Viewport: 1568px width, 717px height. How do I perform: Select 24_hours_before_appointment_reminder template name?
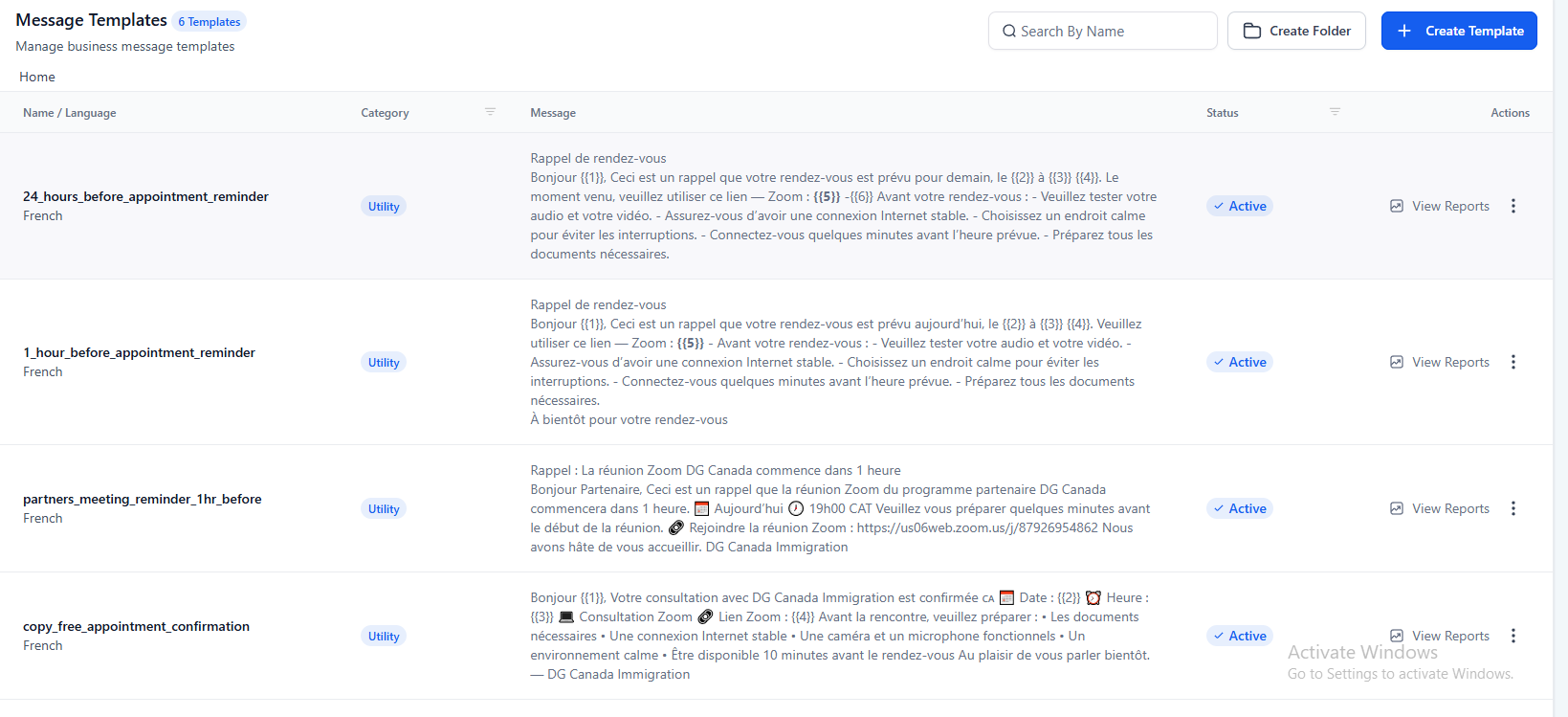click(145, 196)
